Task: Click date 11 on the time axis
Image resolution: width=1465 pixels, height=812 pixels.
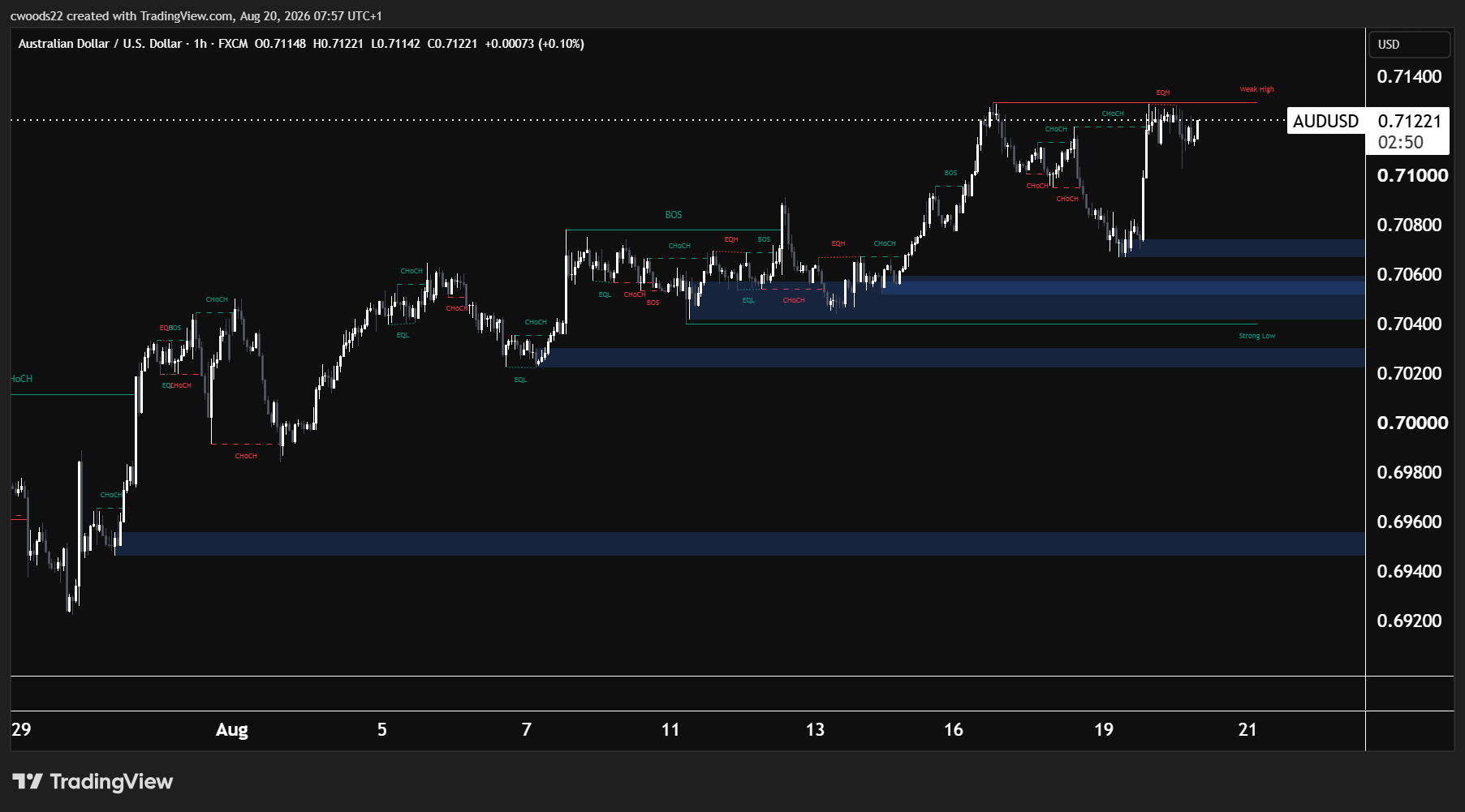Action: coord(670,730)
